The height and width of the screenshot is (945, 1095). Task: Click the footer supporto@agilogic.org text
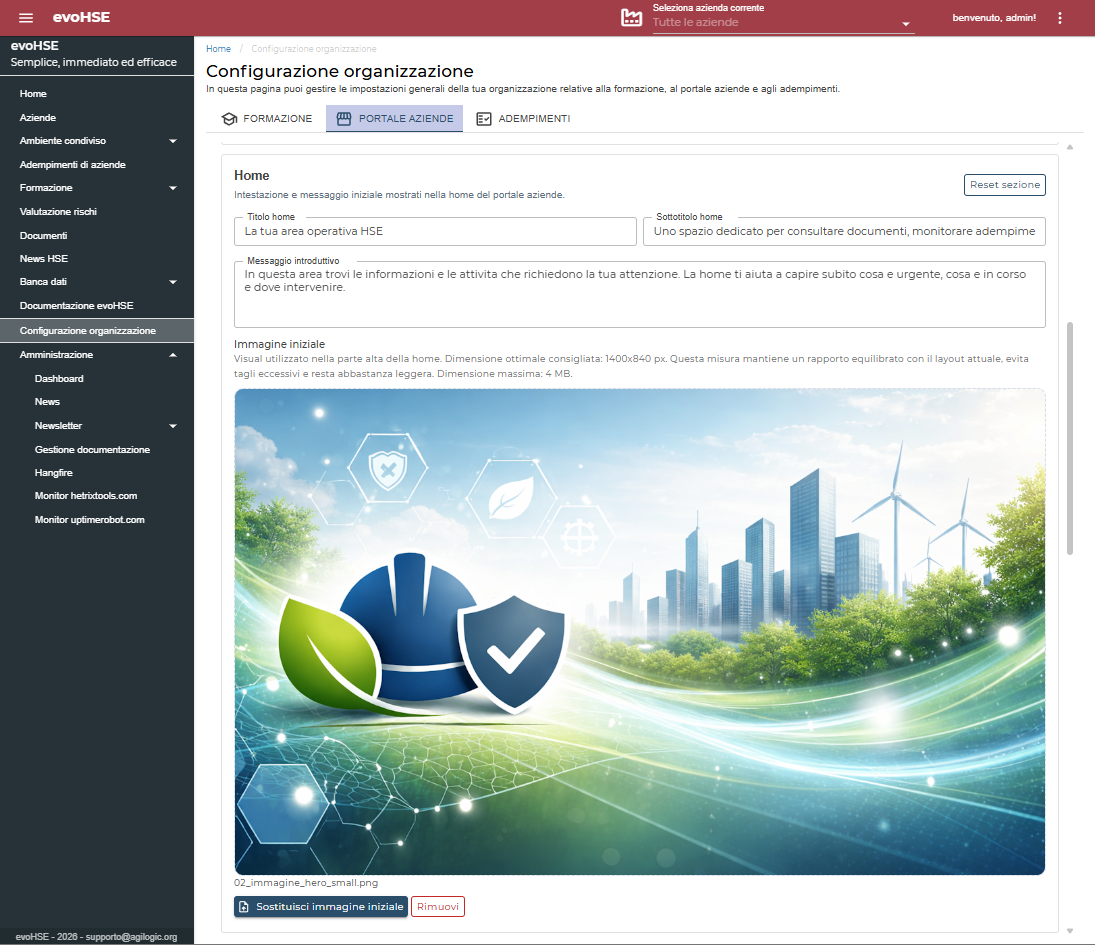click(131, 937)
